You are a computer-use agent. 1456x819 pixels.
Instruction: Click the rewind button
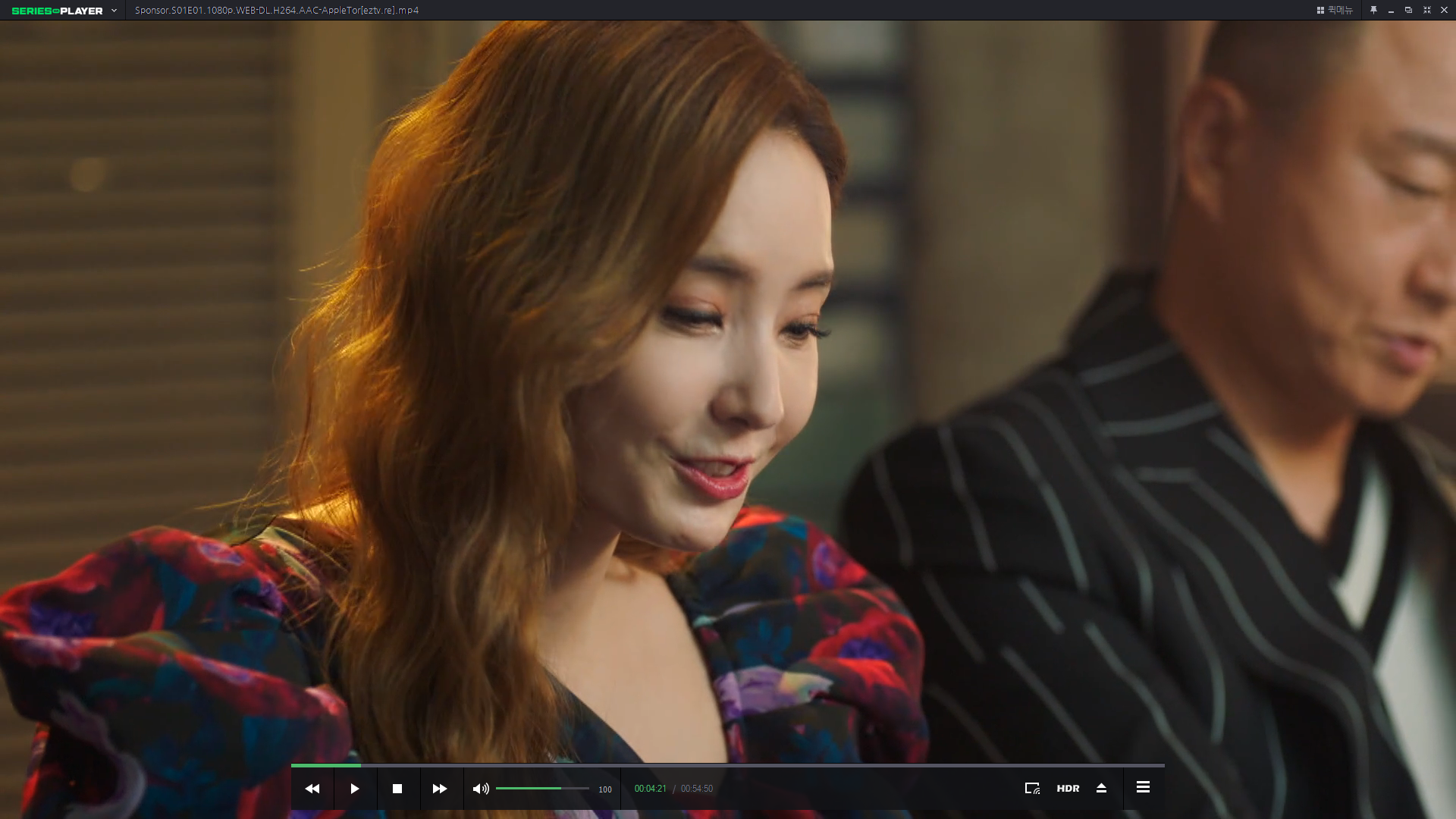pos(312,789)
